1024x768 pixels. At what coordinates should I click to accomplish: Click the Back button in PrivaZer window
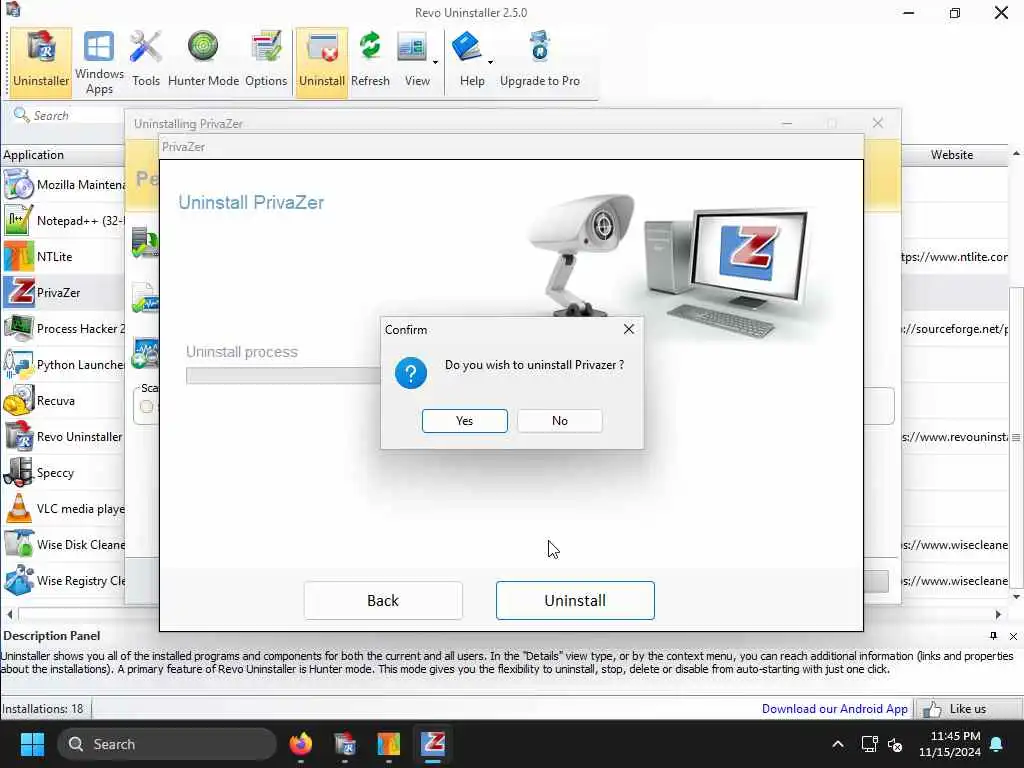[383, 600]
